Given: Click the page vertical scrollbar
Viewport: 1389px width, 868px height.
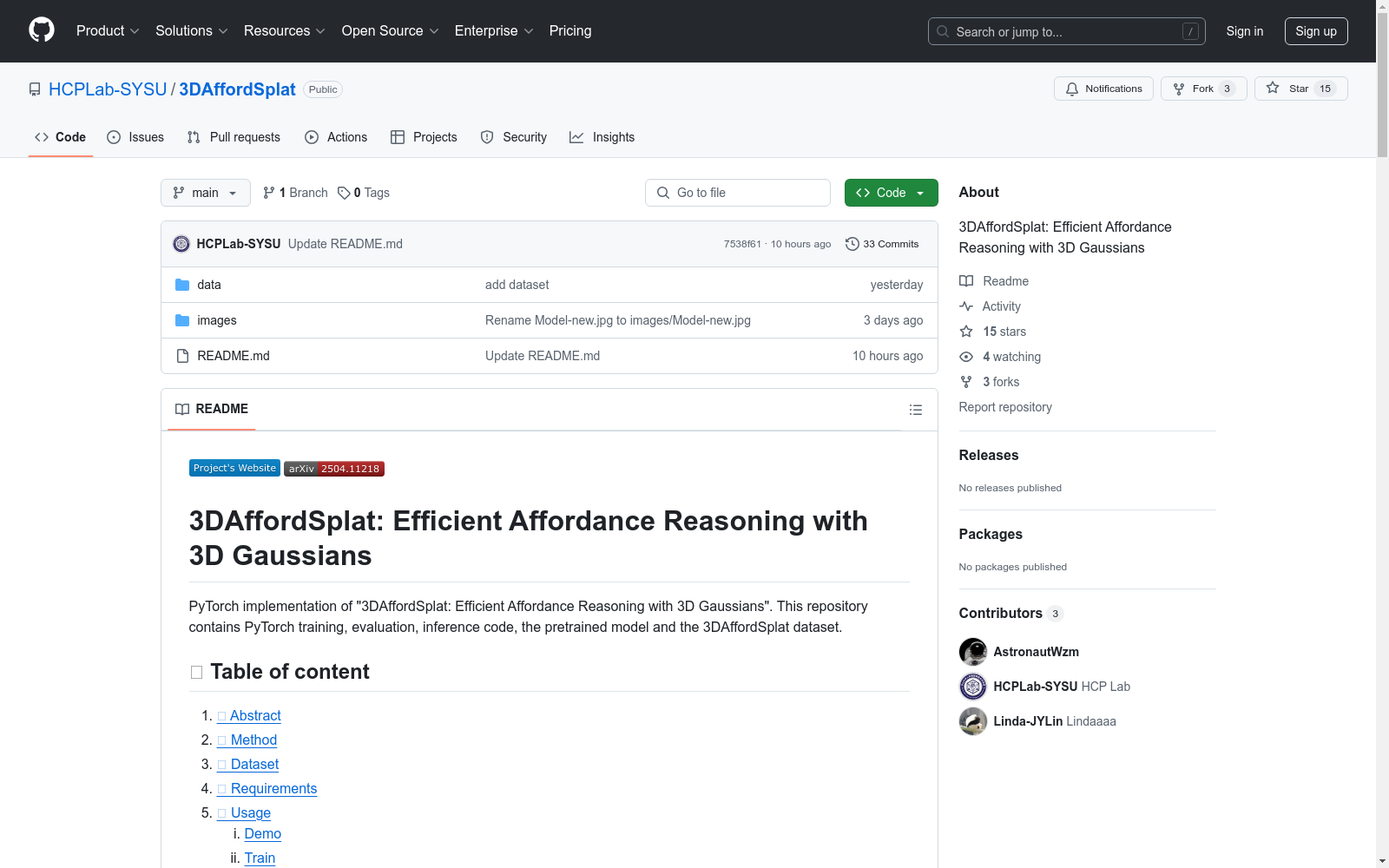Looking at the screenshot, I should tap(1382, 87).
